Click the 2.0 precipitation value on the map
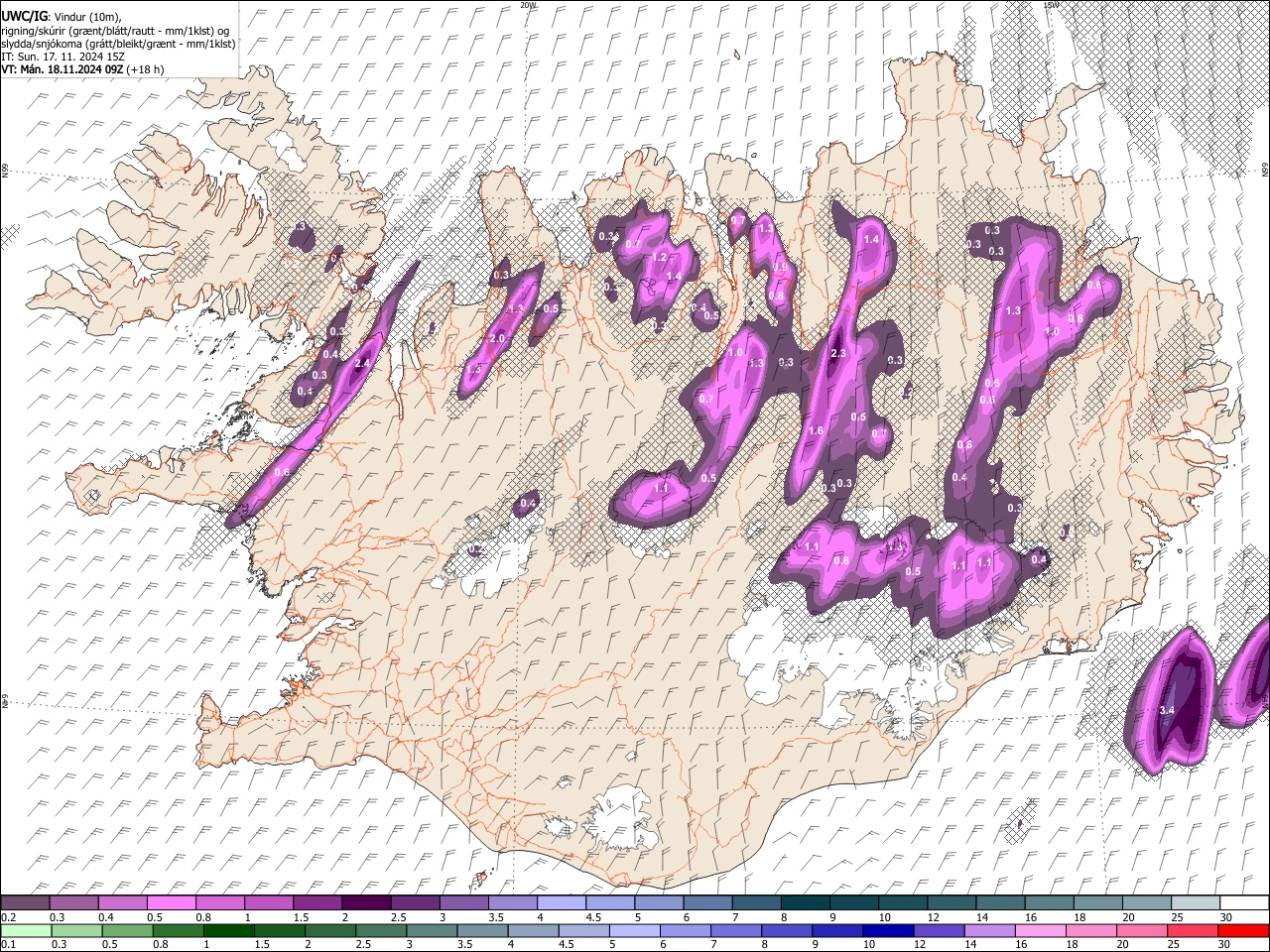 497,338
